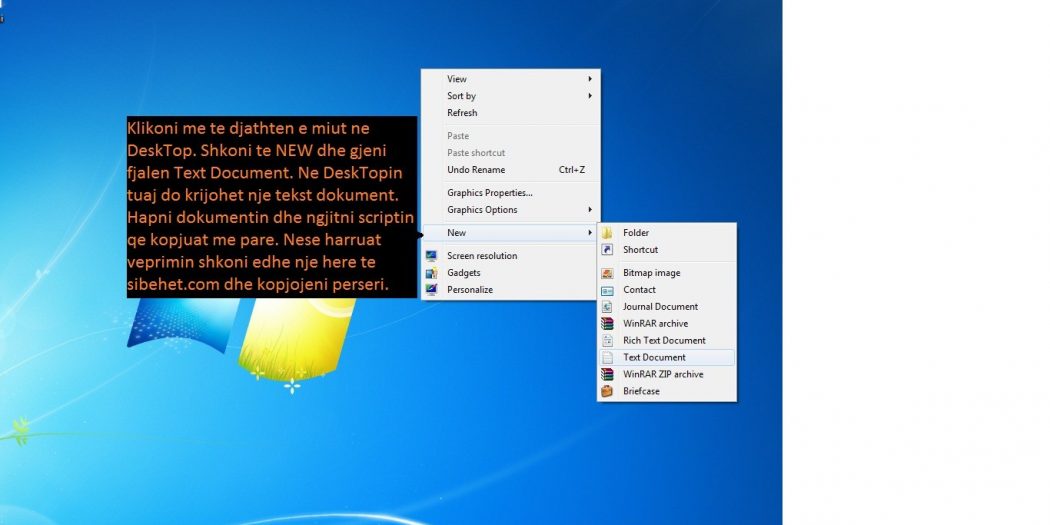Select the New menu entry
This screenshot has width=1050, height=525.
click(x=510, y=232)
